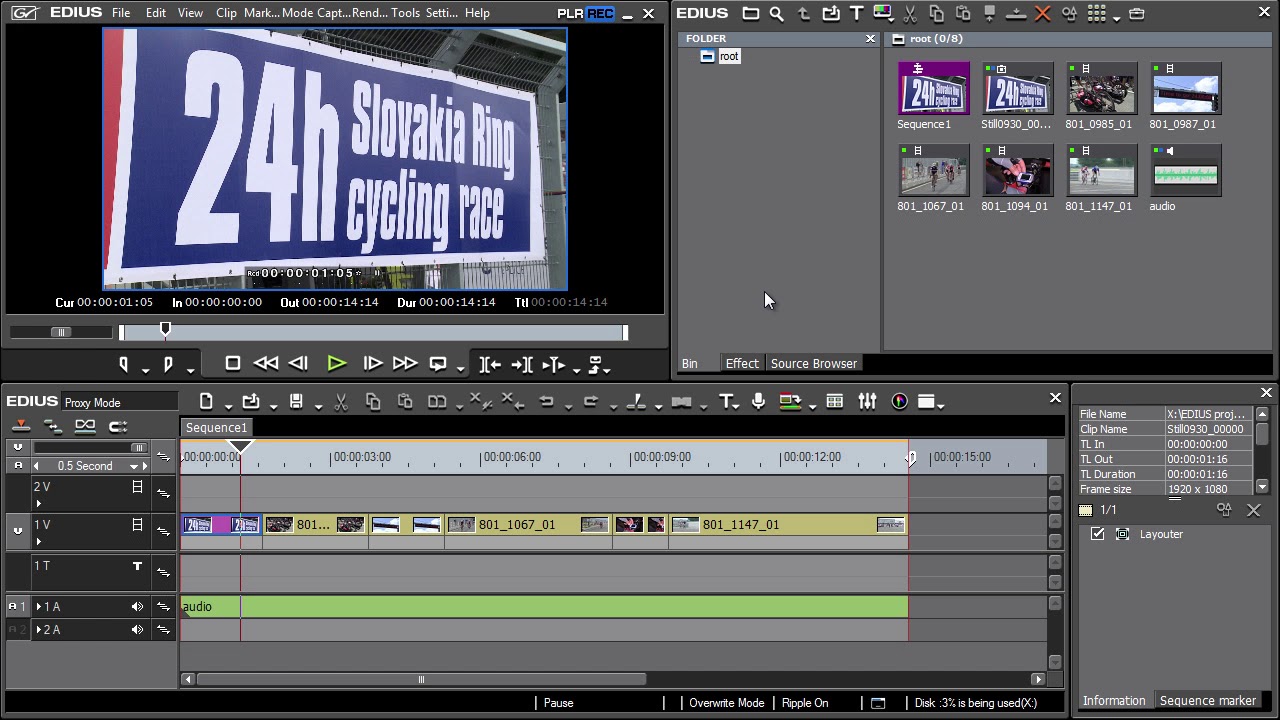Open the New Sequence dropdown arrow
Screen dimensions: 1280x720
[228, 406]
